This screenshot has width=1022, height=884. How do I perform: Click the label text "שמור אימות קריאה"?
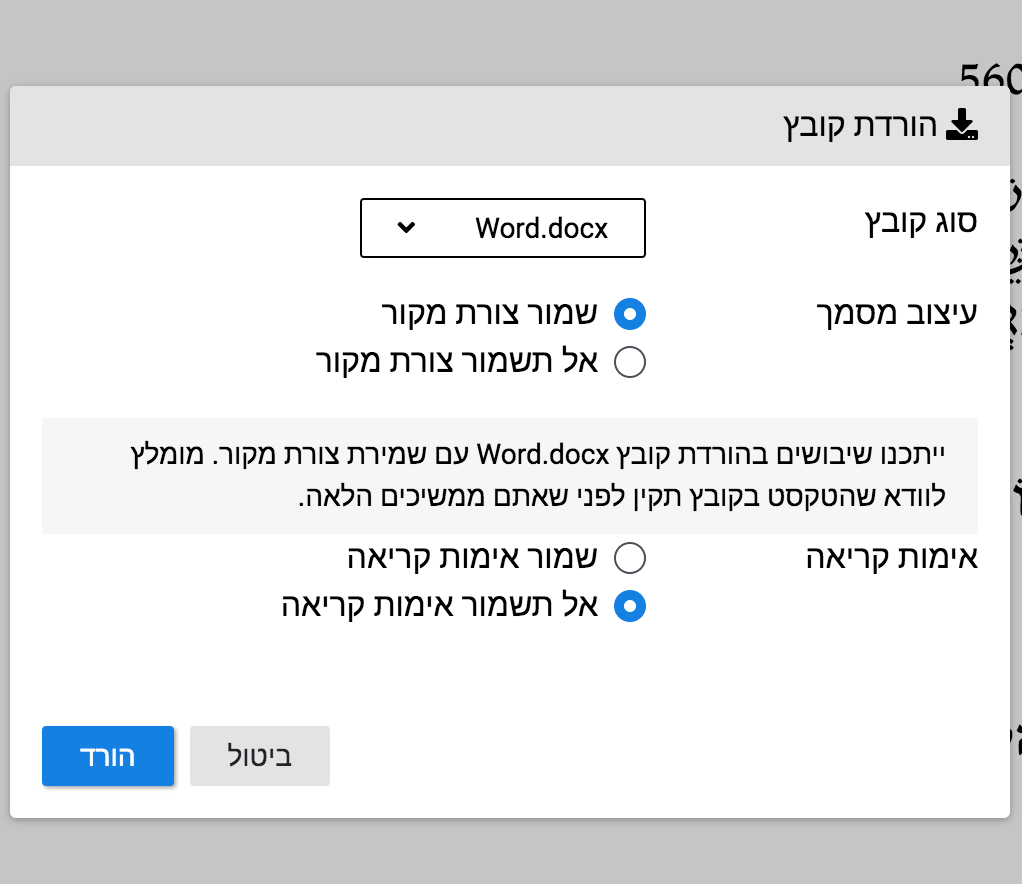pyautogui.click(x=472, y=558)
